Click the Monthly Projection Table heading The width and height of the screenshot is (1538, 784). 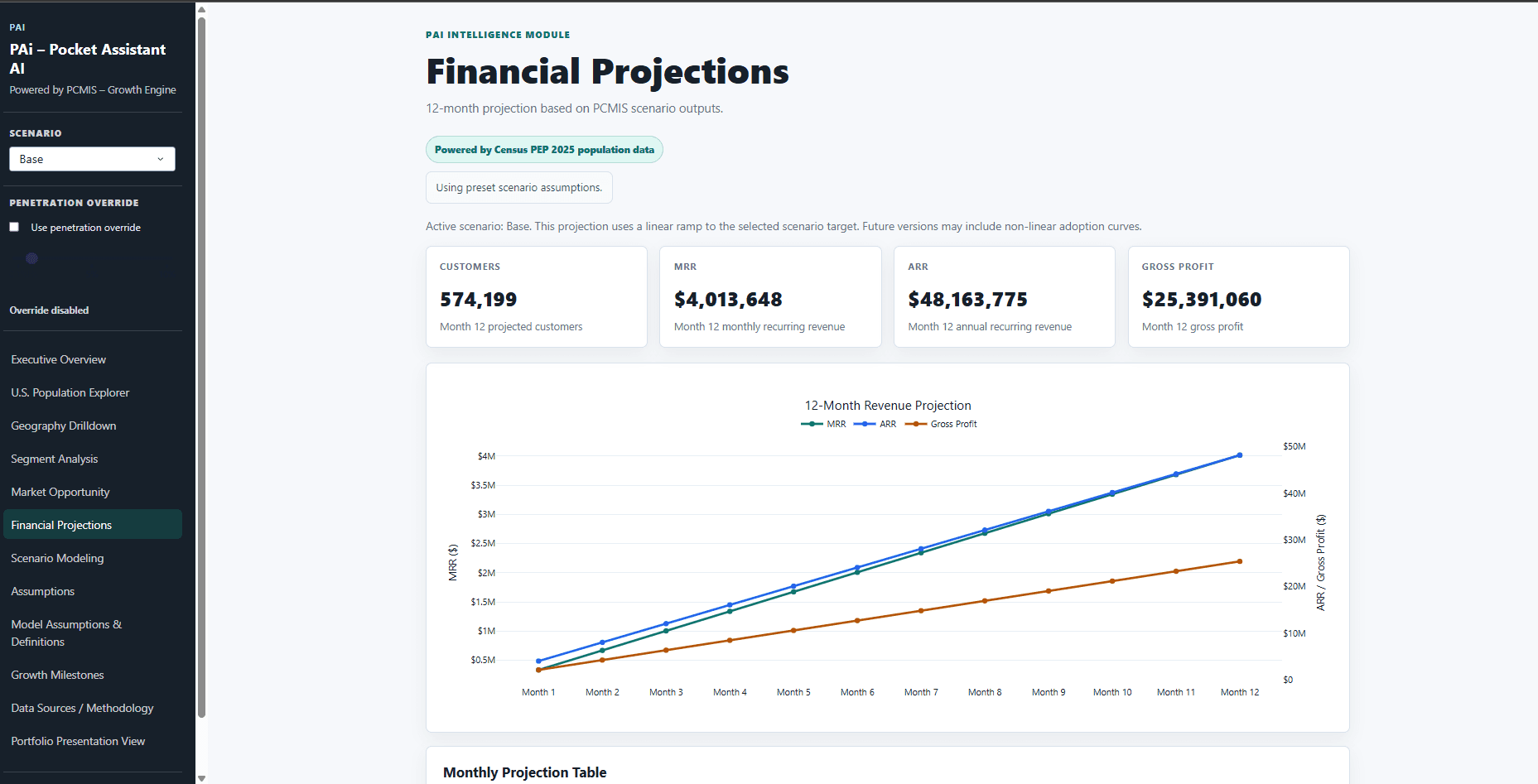[525, 772]
